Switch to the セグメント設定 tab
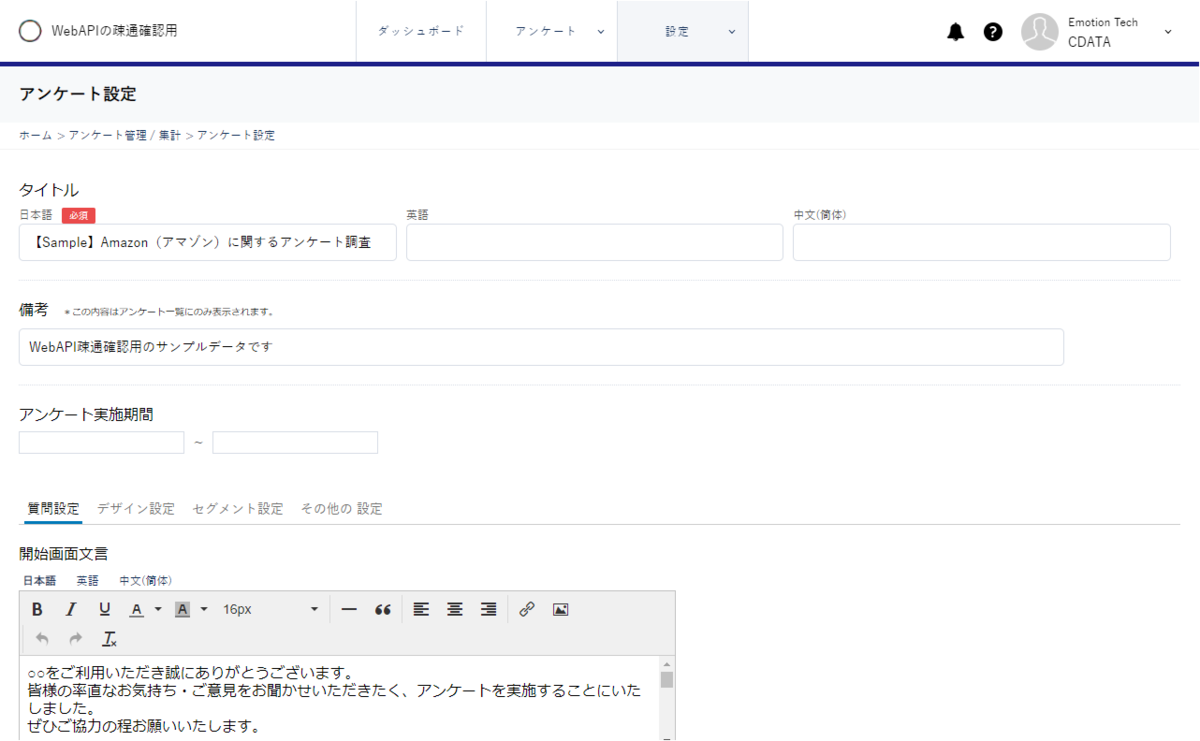Viewport: 1200px width, 741px height. [238, 509]
